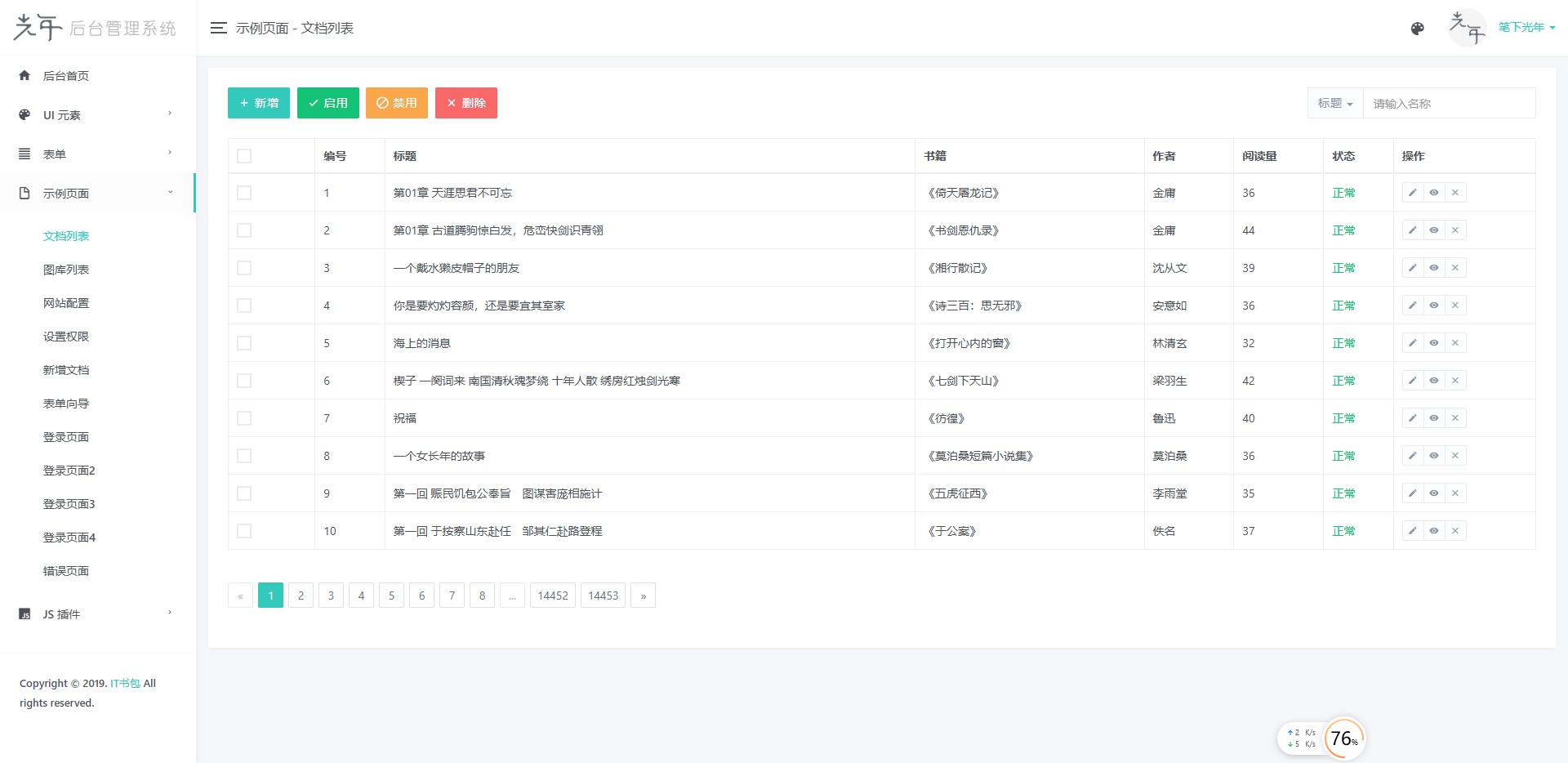Open the IT书包 copyright link

click(126, 683)
